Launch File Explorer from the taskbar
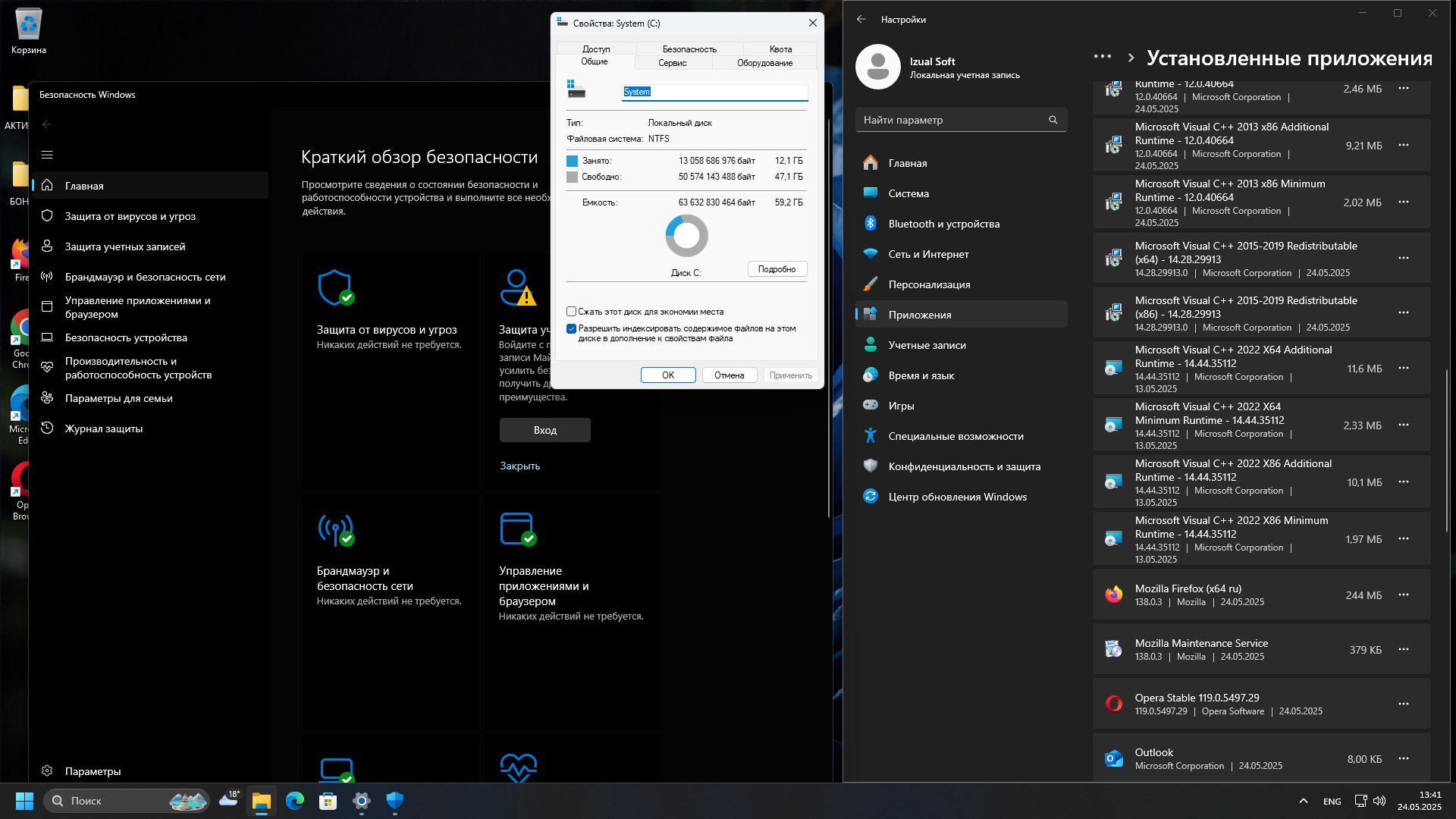1456x819 pixels. (x=261, y=801)
